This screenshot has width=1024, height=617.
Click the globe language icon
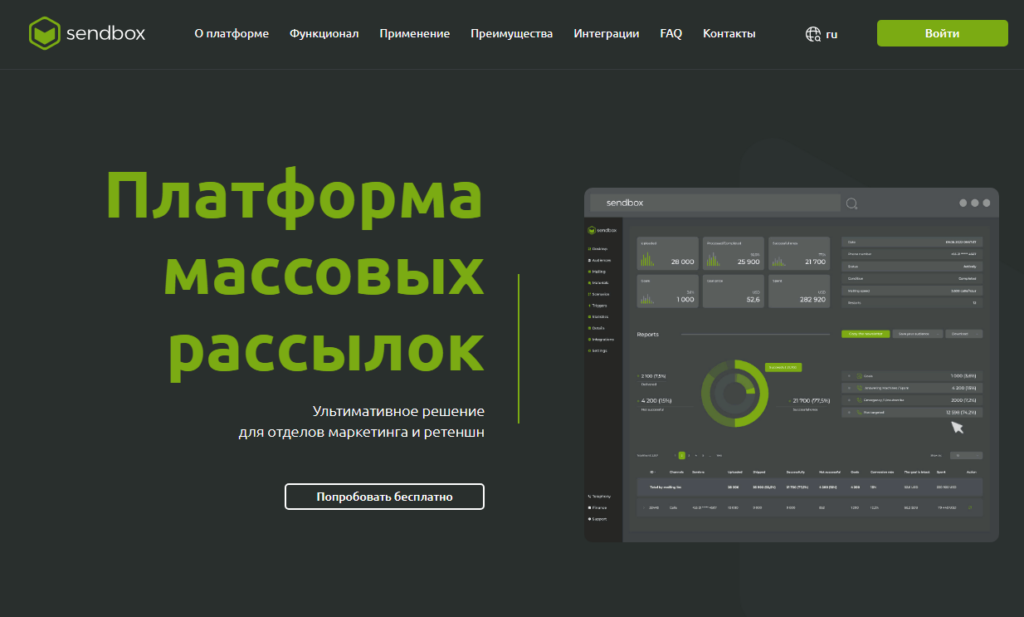click(x=812, y=34)
